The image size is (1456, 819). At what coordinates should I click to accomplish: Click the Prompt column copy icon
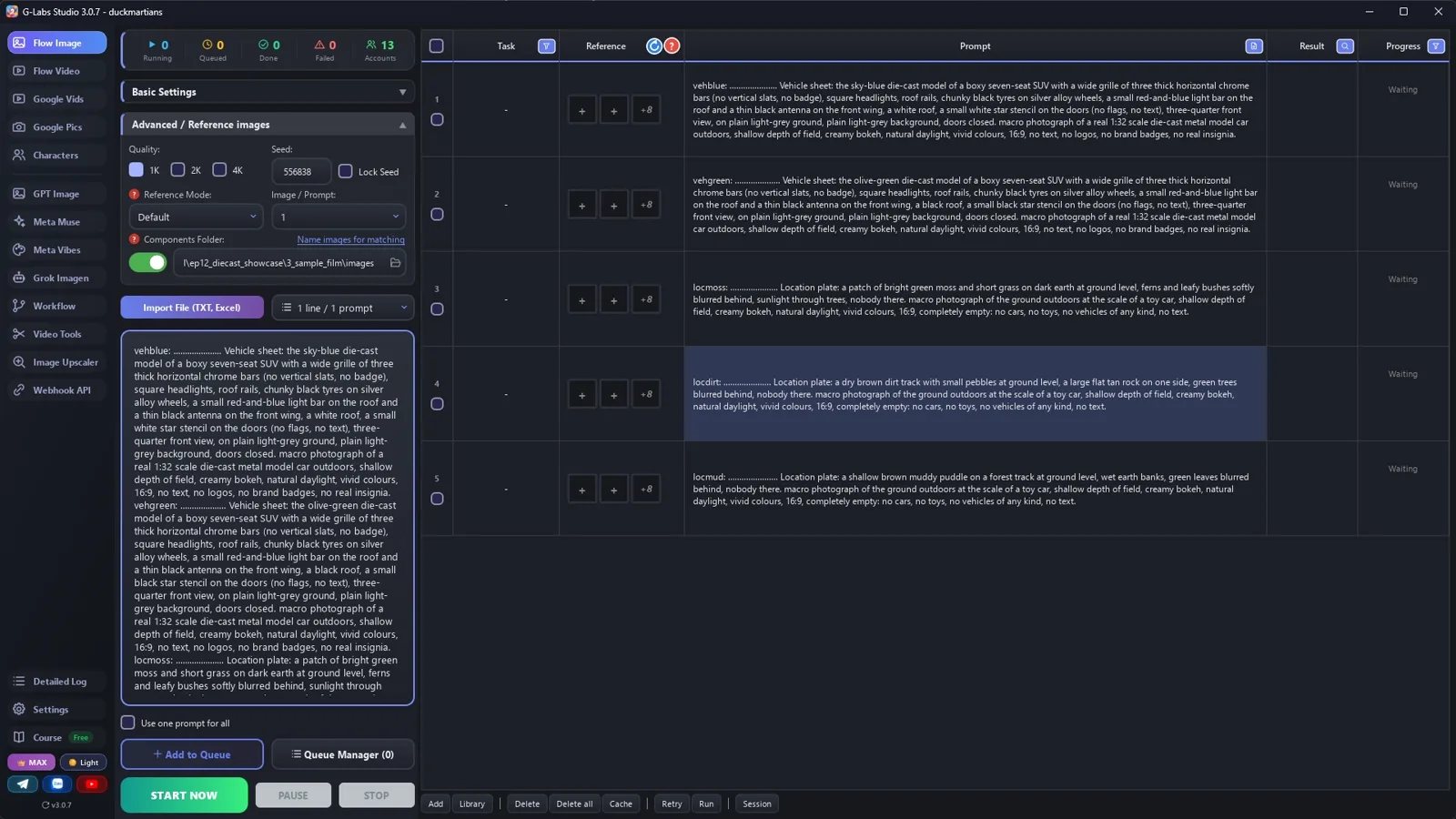click(1254, 46)
